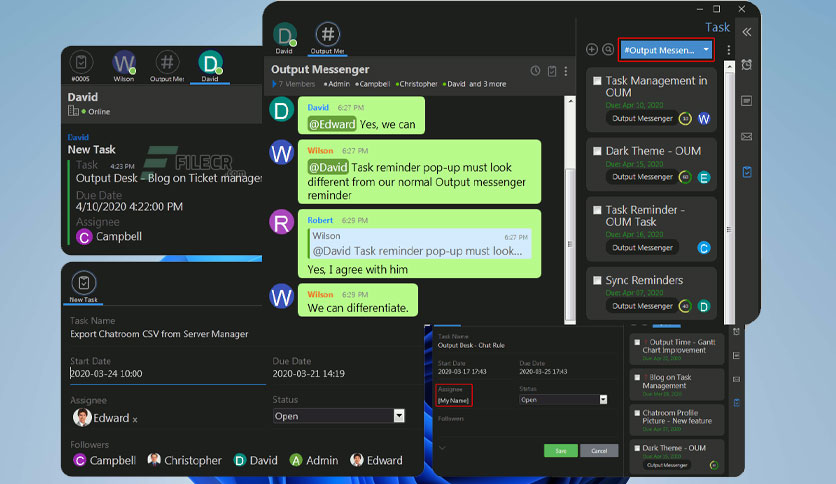
Task: Click the task list scrollbar up arrow
Action: pyautogui.click(x=729, y=66)
